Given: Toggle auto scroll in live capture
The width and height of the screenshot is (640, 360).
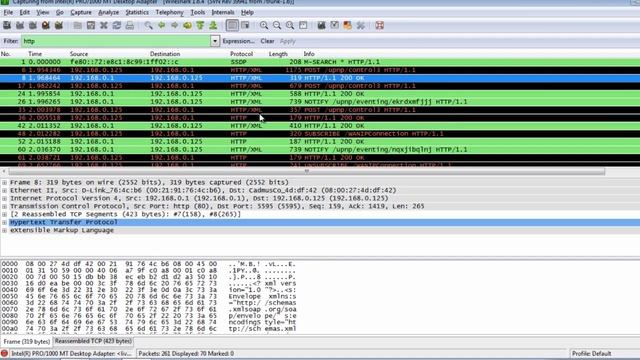Looking at the screenshot, I should [245, 25].
